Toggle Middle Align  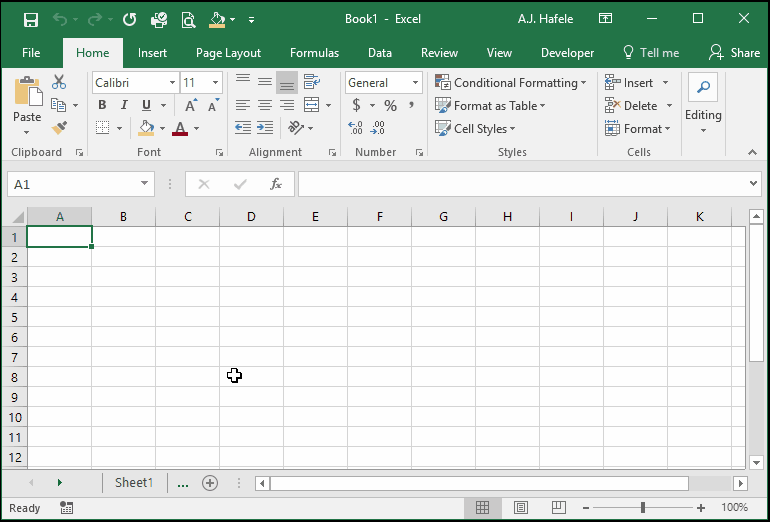coord(265,82)
